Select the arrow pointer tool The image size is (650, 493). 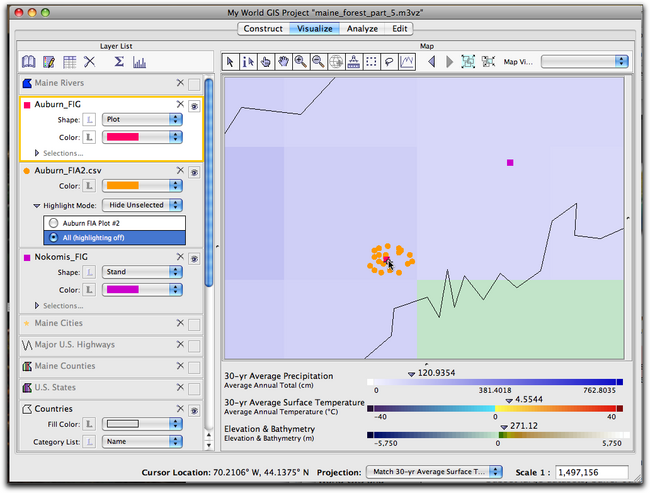(230, 62)
